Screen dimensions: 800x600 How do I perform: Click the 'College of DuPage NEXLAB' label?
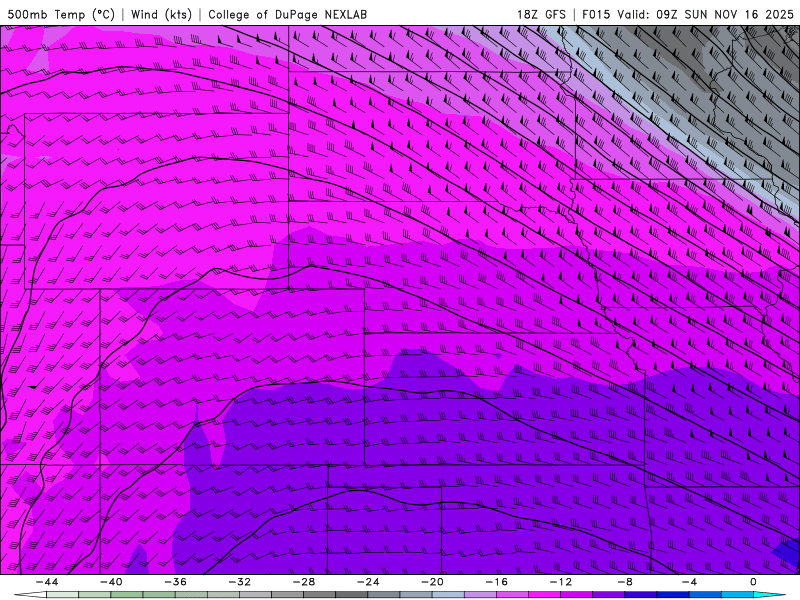click(288, 14)
